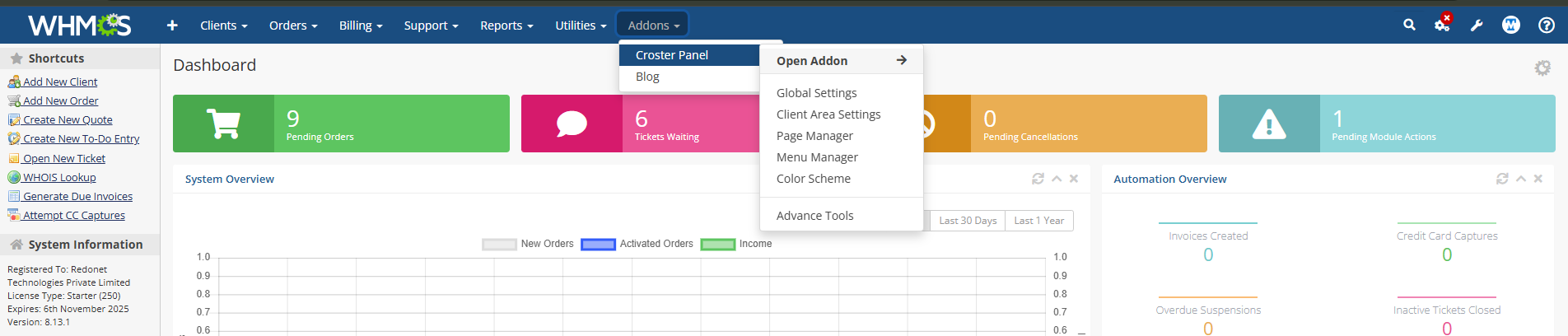This screenshot has height=336, width=1568.
Task: Close the System Overview widget
Action: coord(1074,179)
